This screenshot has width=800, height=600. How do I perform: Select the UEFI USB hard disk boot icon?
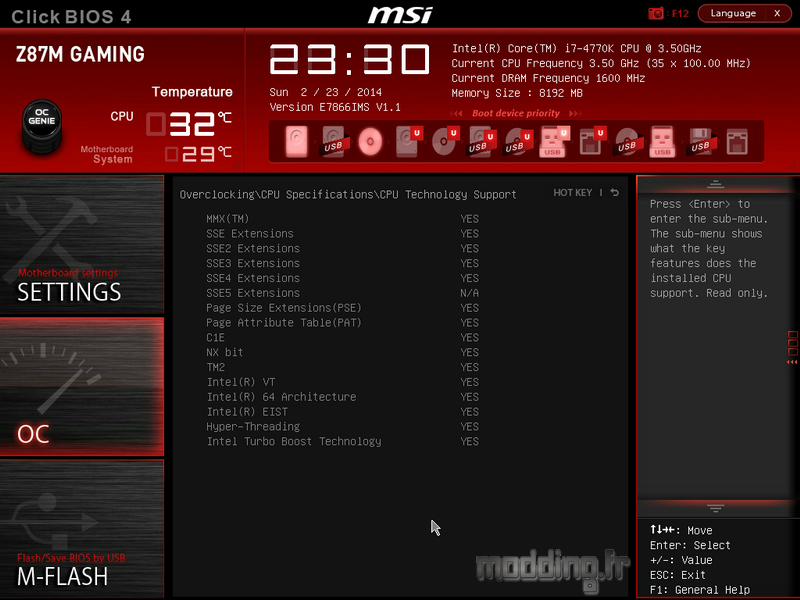tap(481, 141)
